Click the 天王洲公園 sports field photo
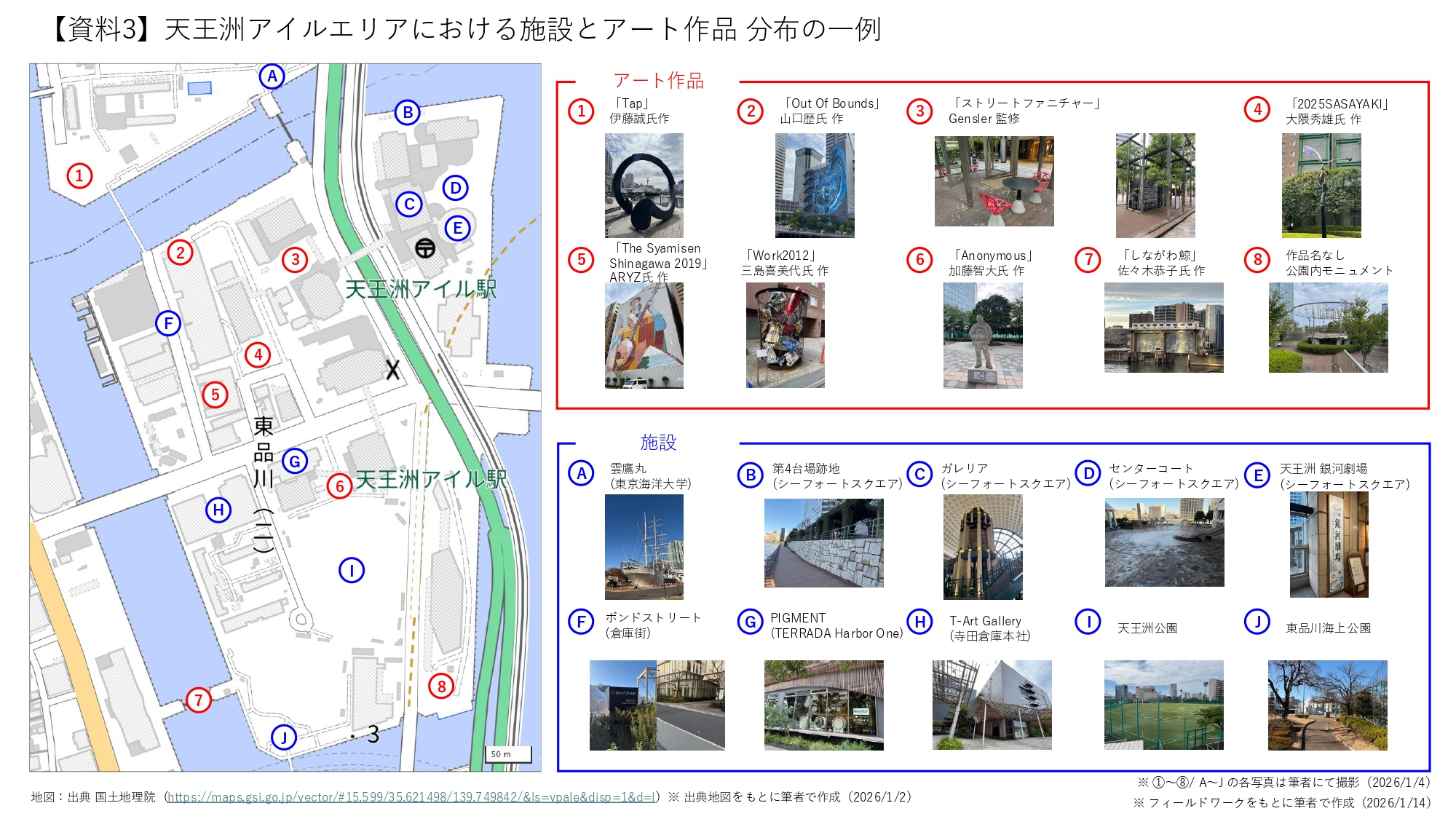The height and width of the screenshot is (819, 1456). coord(1163,705)
